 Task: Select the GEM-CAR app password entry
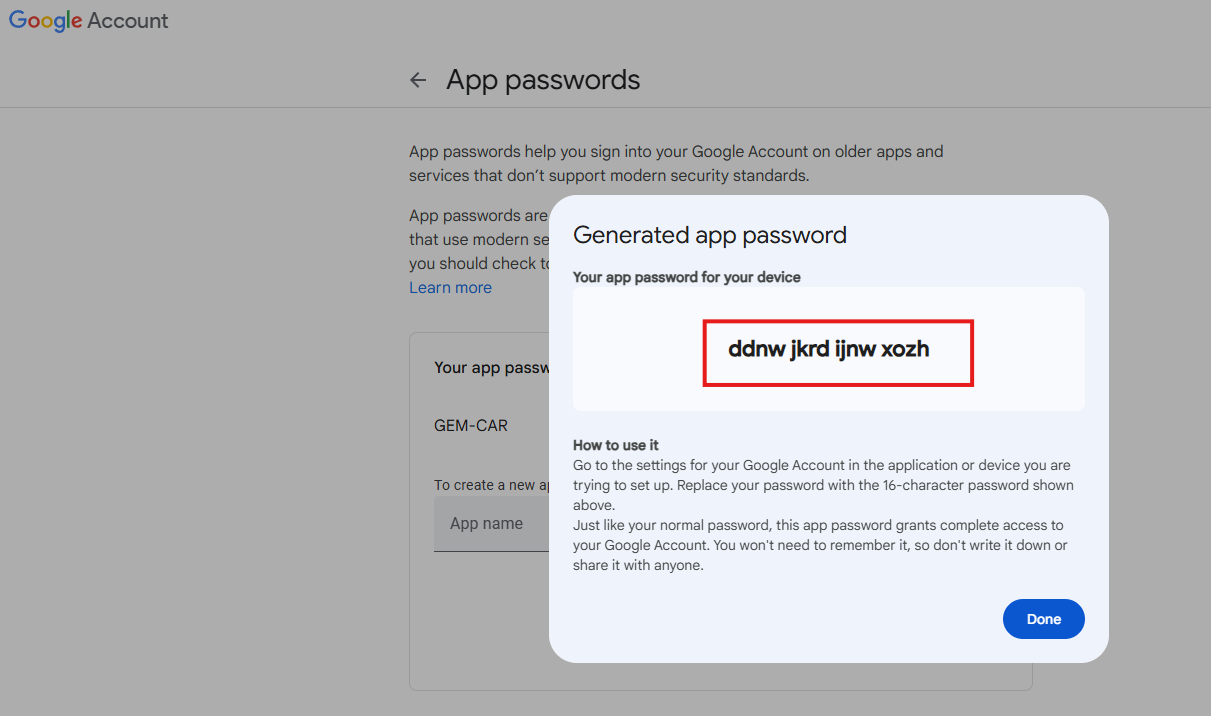(471, 426)
